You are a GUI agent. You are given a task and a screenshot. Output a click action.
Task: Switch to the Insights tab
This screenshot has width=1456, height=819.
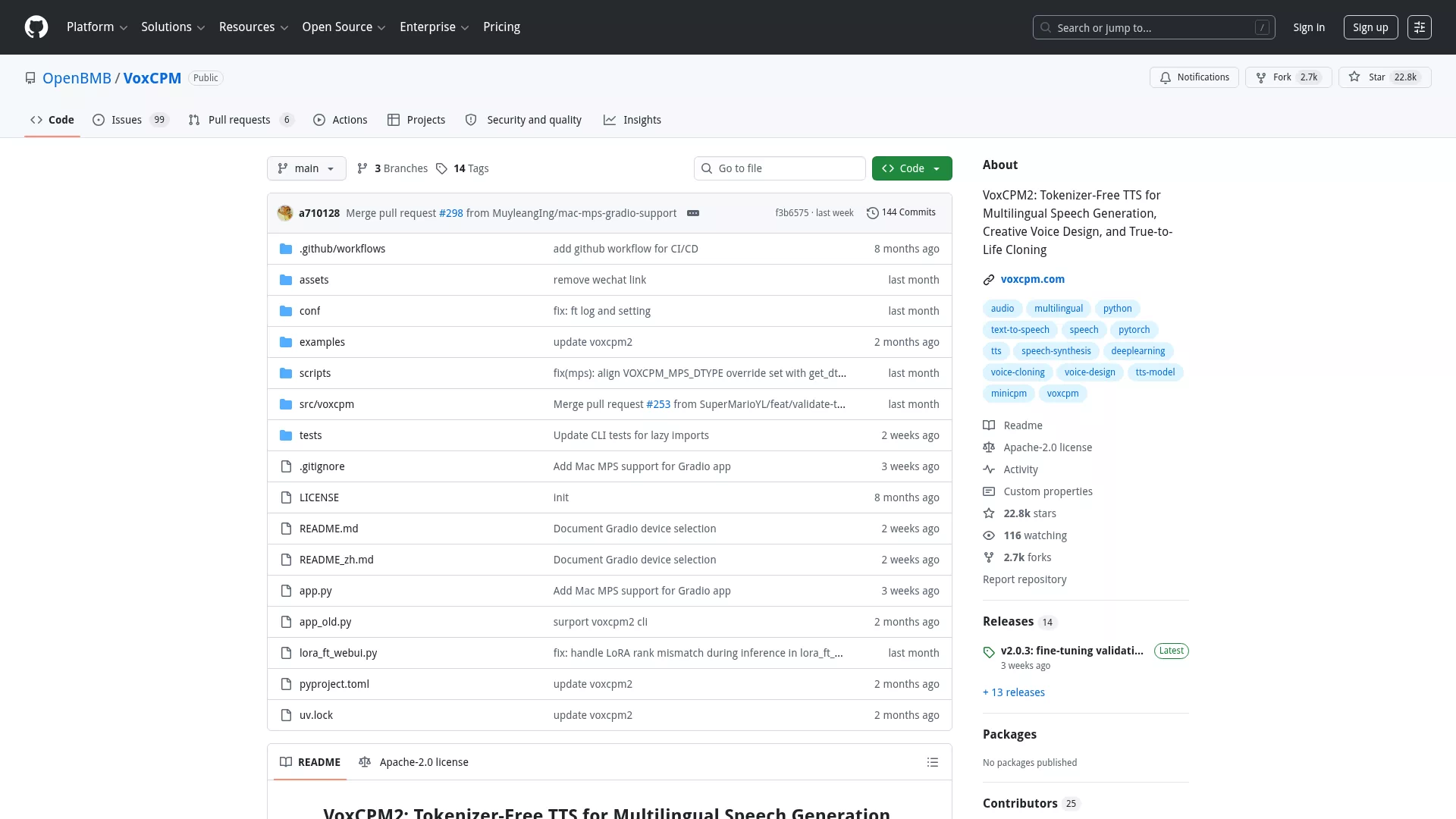tap(632, 120)
